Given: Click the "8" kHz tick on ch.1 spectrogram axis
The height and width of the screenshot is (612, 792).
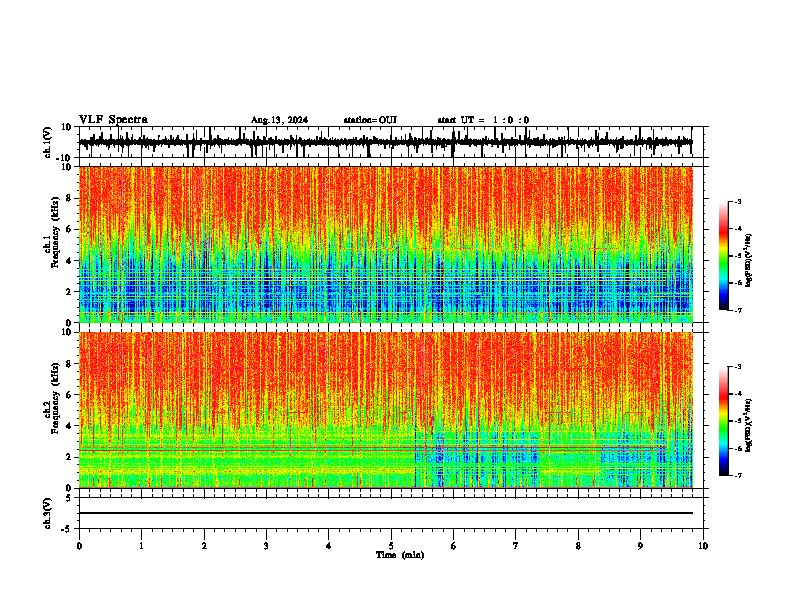Looking at the screenshot, I should click(x=69, y=198).
